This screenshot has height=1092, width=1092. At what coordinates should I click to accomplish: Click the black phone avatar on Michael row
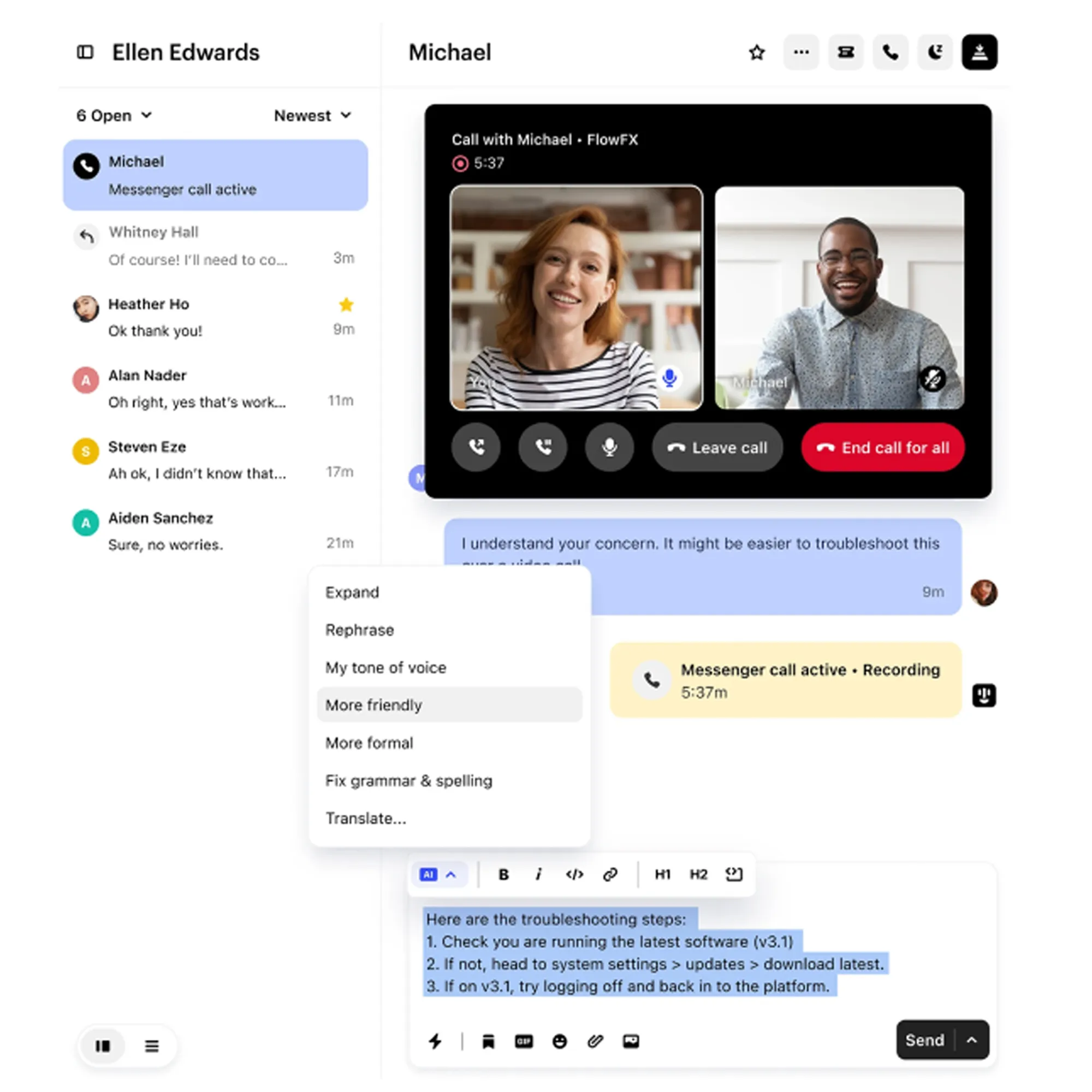(86, 165)
